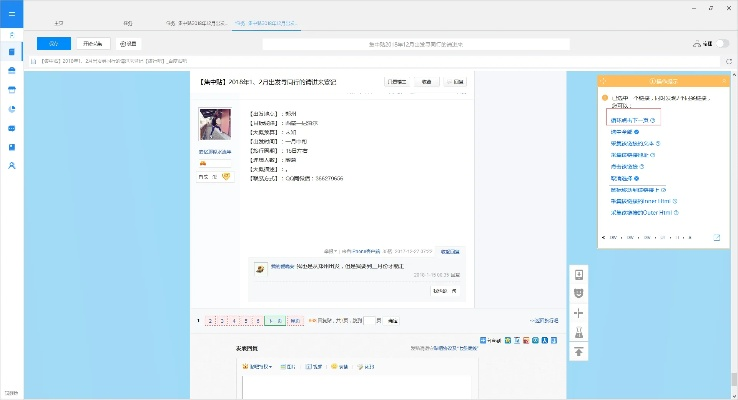Click the scroll-up arrow of right scrollbar
738x400 pixels.
click(x=734, y=75)
